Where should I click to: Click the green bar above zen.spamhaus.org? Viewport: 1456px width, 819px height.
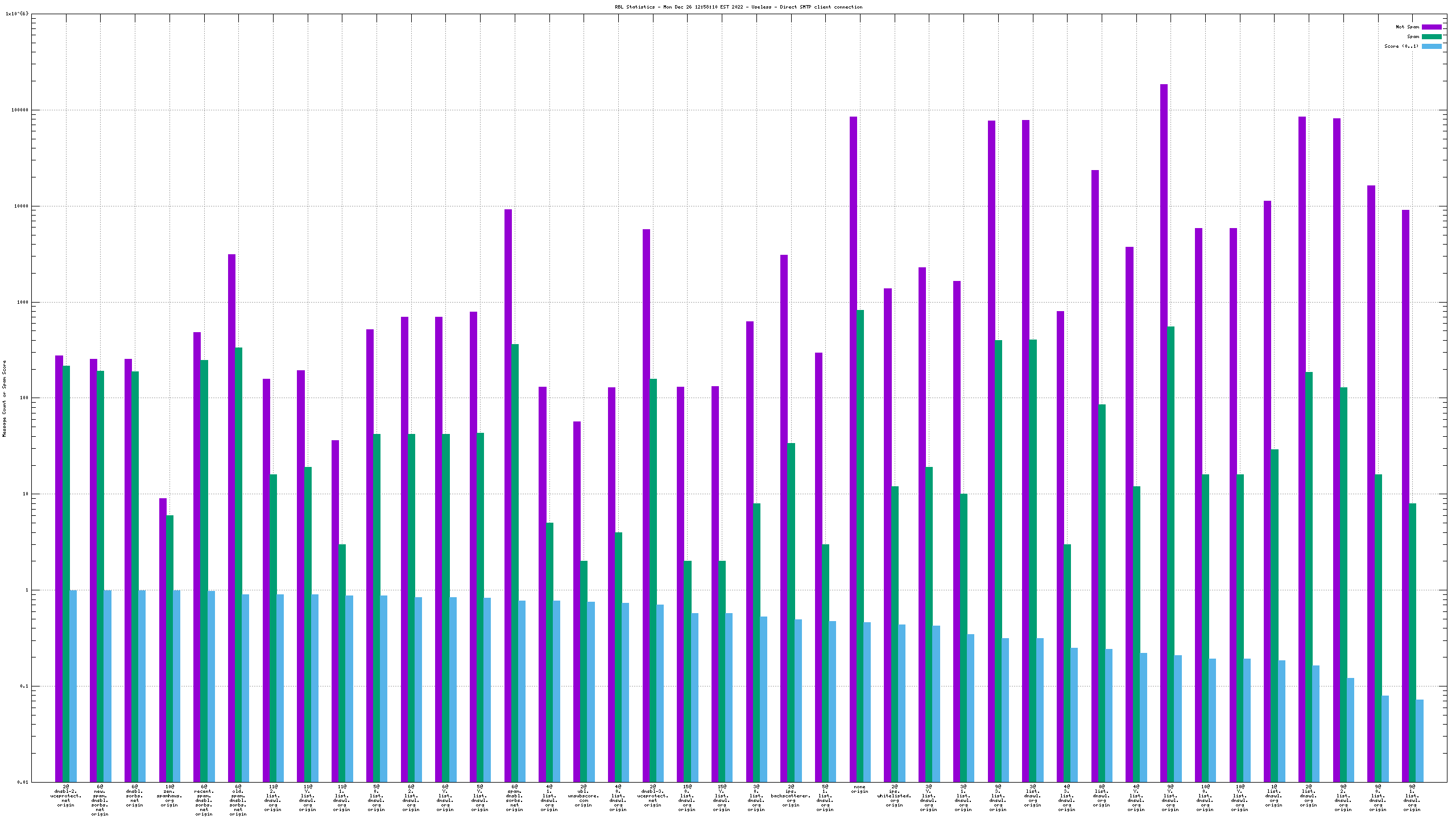click(169, 648)
